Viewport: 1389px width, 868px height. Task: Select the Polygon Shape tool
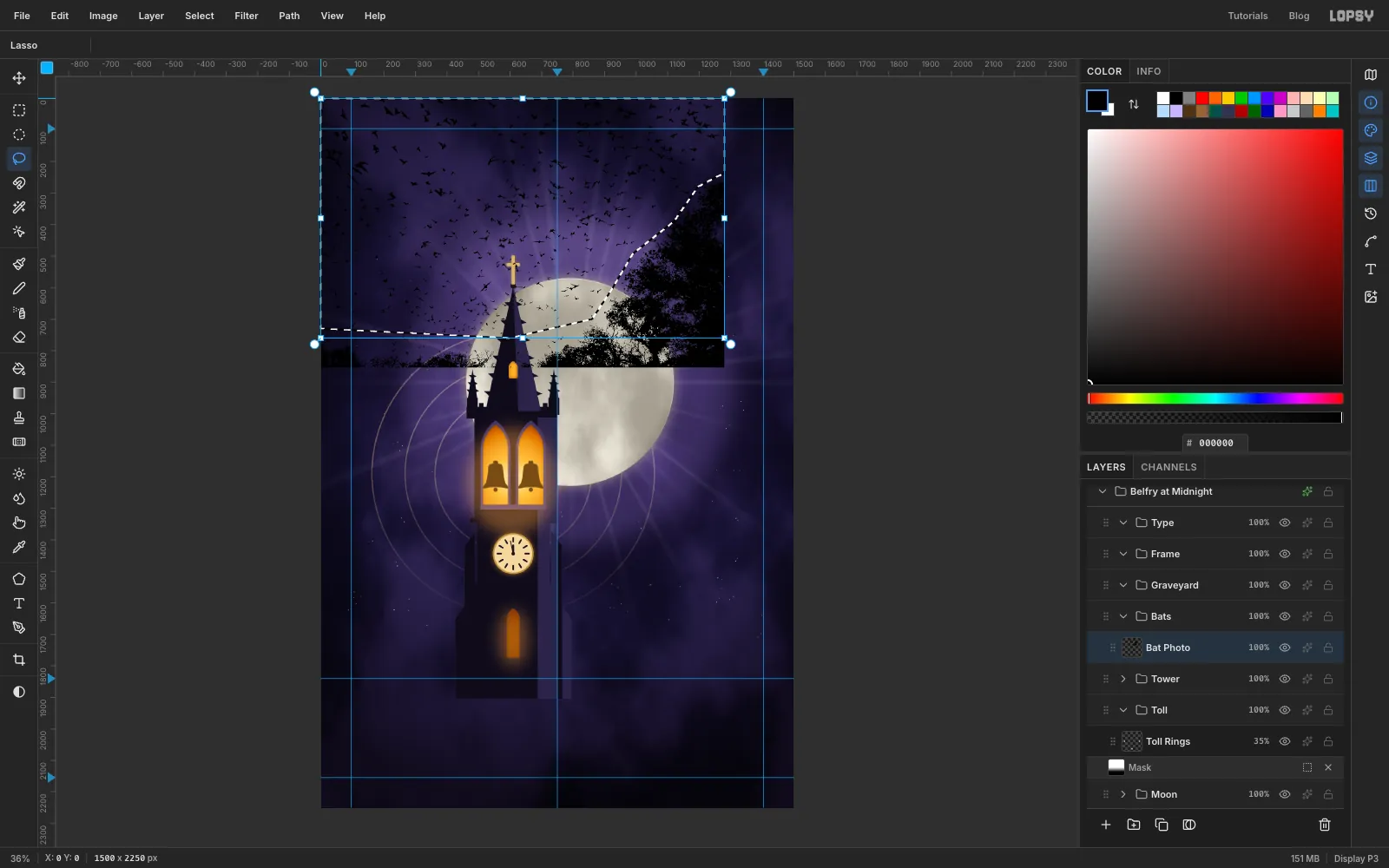coord(19,579)
